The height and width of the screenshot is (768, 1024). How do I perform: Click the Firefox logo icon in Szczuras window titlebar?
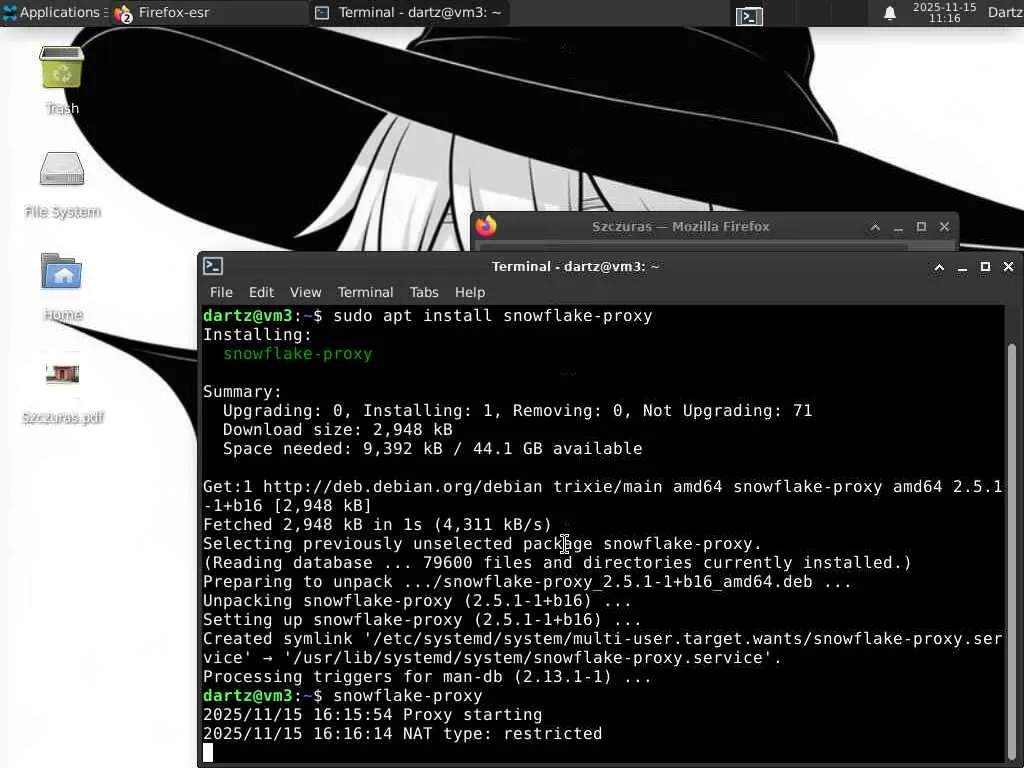(486, 227)
